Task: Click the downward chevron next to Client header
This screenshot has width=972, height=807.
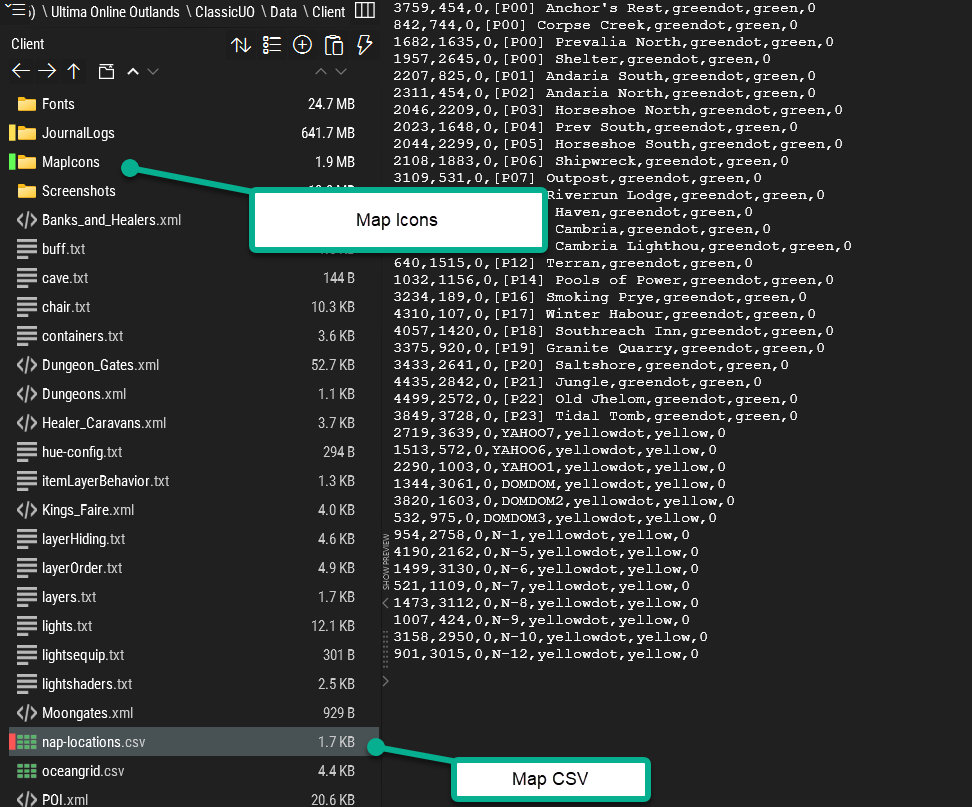Action: point(152,71)
